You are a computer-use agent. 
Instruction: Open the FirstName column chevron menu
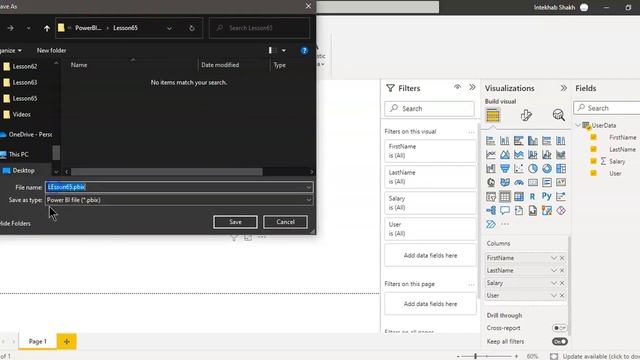(x=553, y=258)
